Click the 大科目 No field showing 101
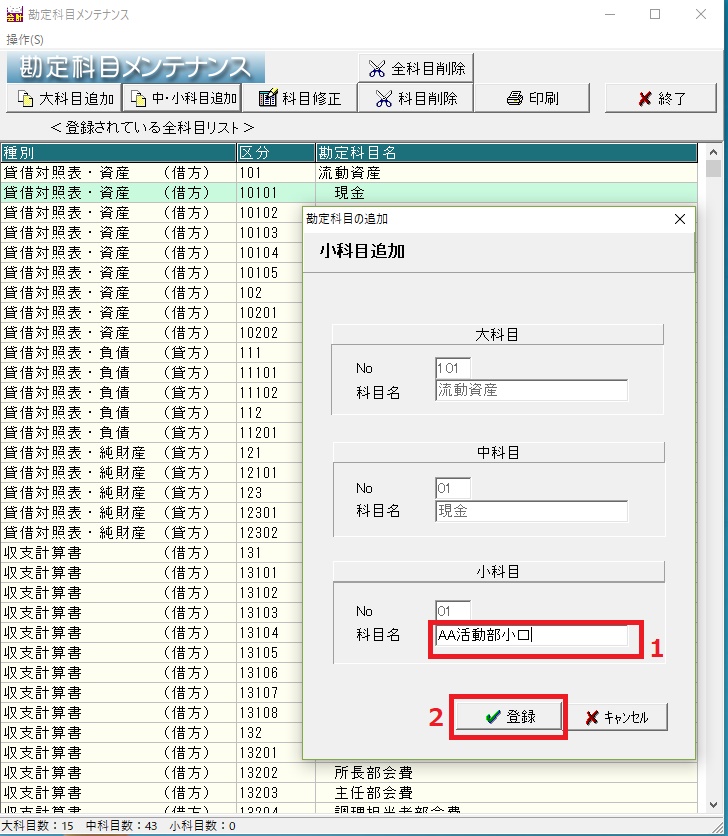 click(453, 368)
